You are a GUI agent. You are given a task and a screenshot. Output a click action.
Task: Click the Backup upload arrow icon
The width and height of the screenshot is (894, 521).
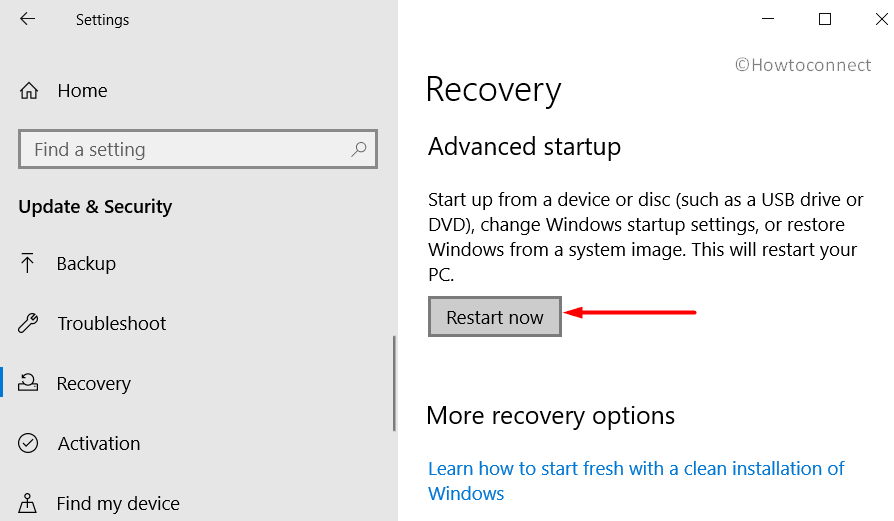[x=27, y=263]
